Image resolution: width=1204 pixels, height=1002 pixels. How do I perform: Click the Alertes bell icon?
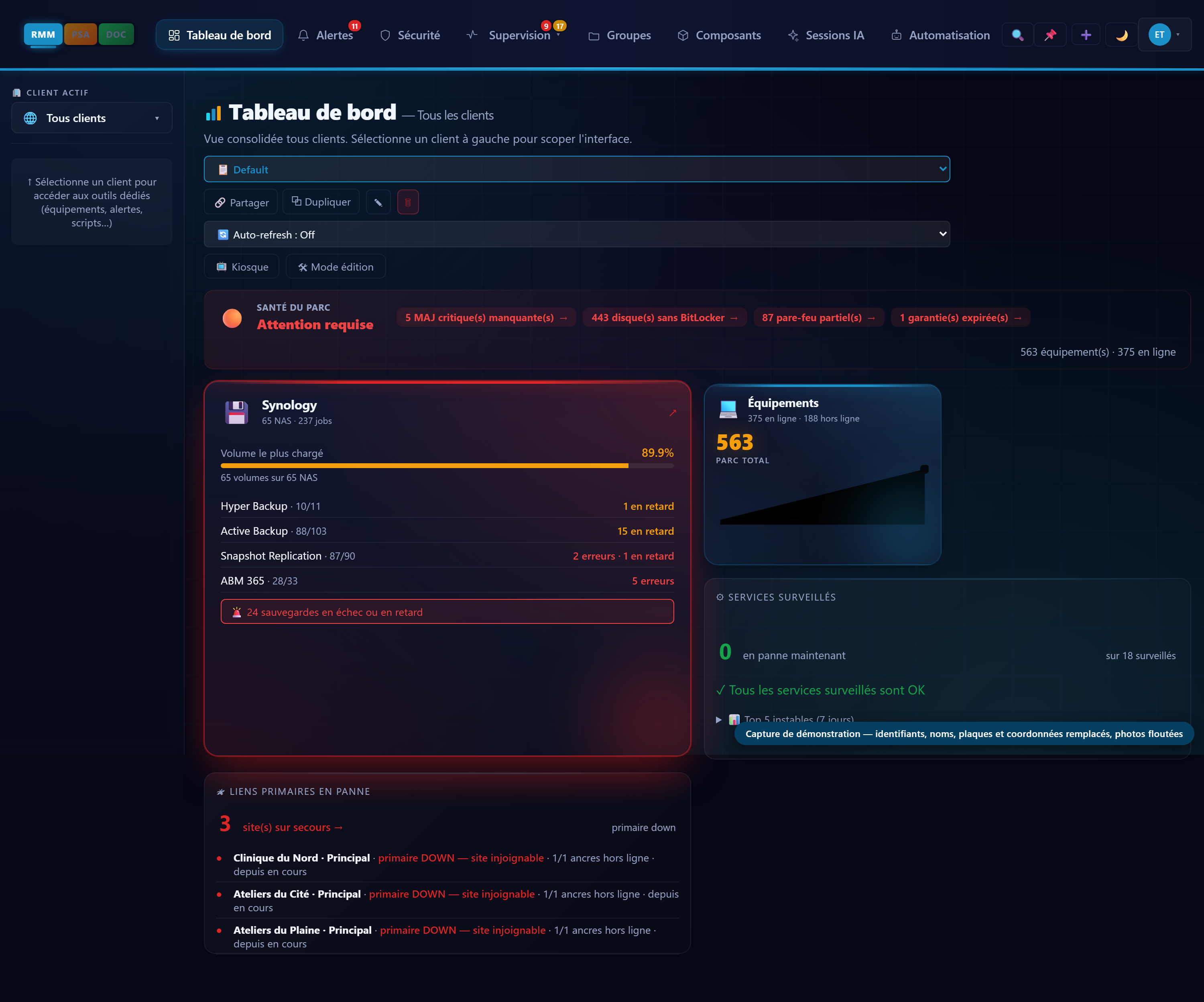coord(303,36)
